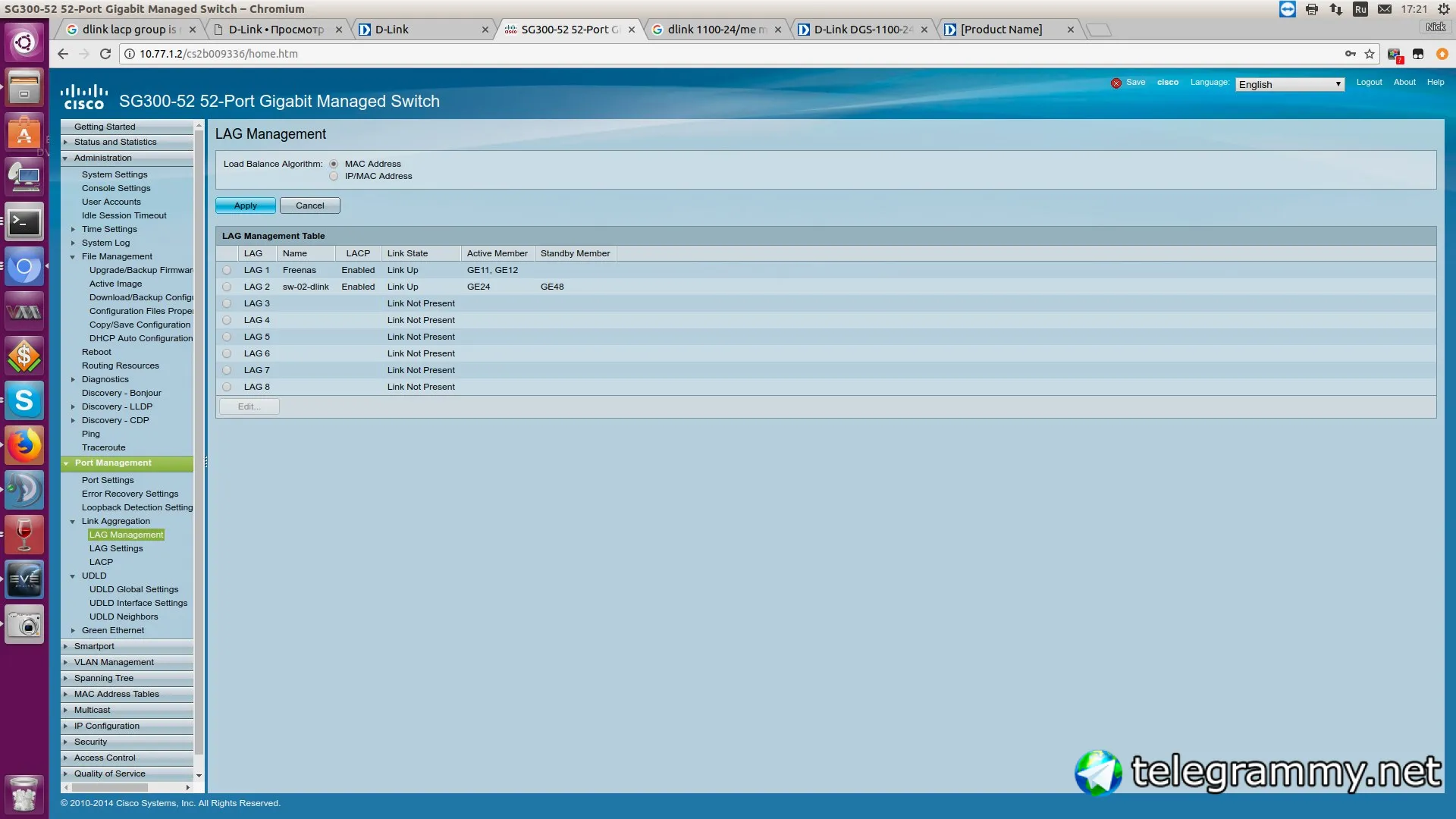Bookmark page using the star icon
The width and height of the screenshot is (1456, 819).
(x=1370, y=54)
